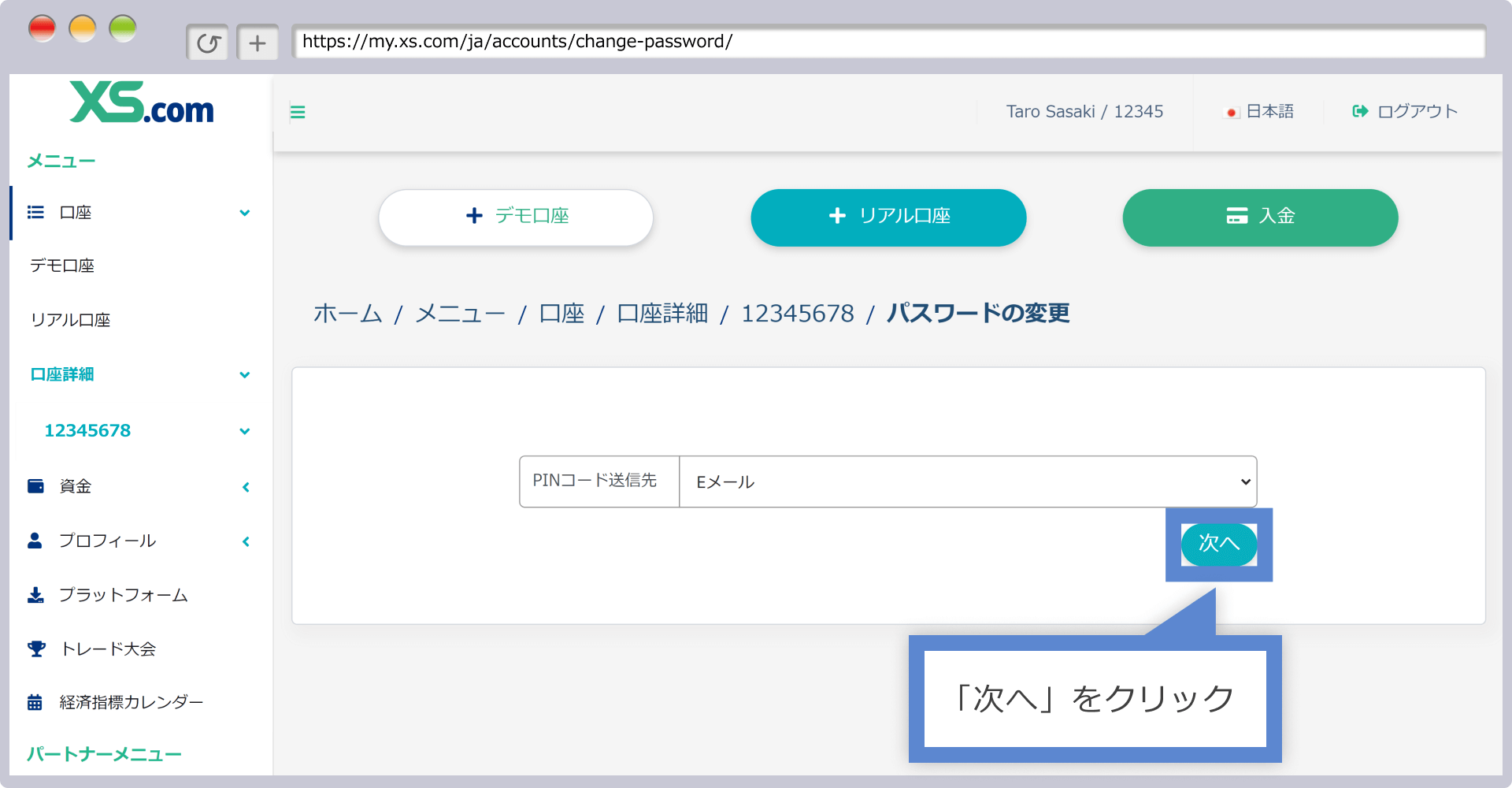This screenshot has width=1512, height=788.
Task: Click the wallet icon for 資金
Action: [x=35, y=485]
